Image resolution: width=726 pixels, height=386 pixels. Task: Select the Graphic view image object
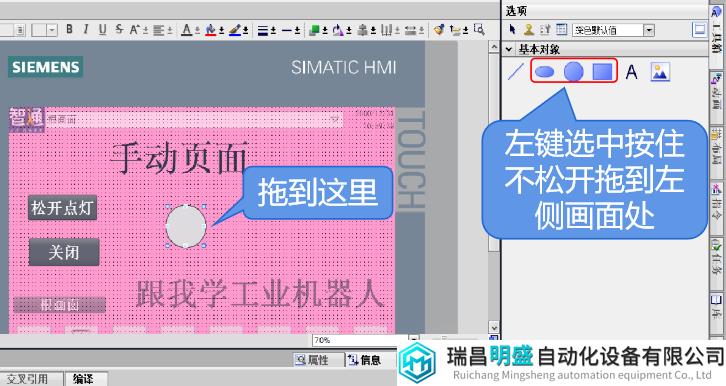(660, 72)
